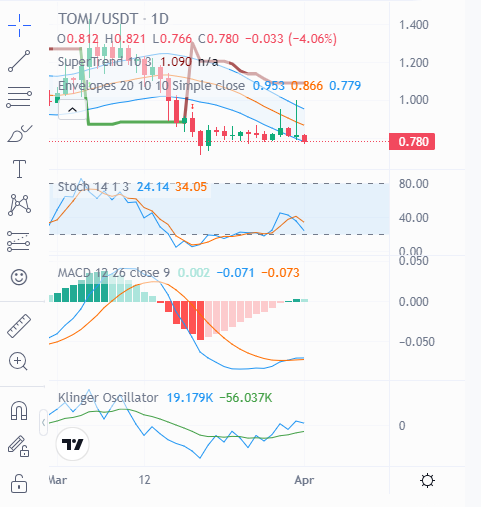Click the 80.00 Stoch scale label
Viewport: 481px width, 507px height.
point(414,184)
